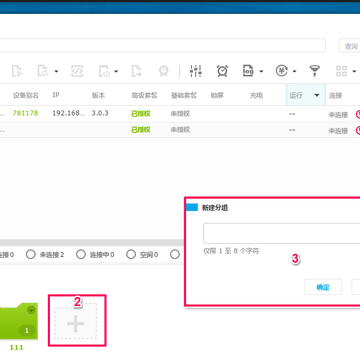Click the code script document icon
This screenshot has width=360, height=360.
[x=77, y=71]
